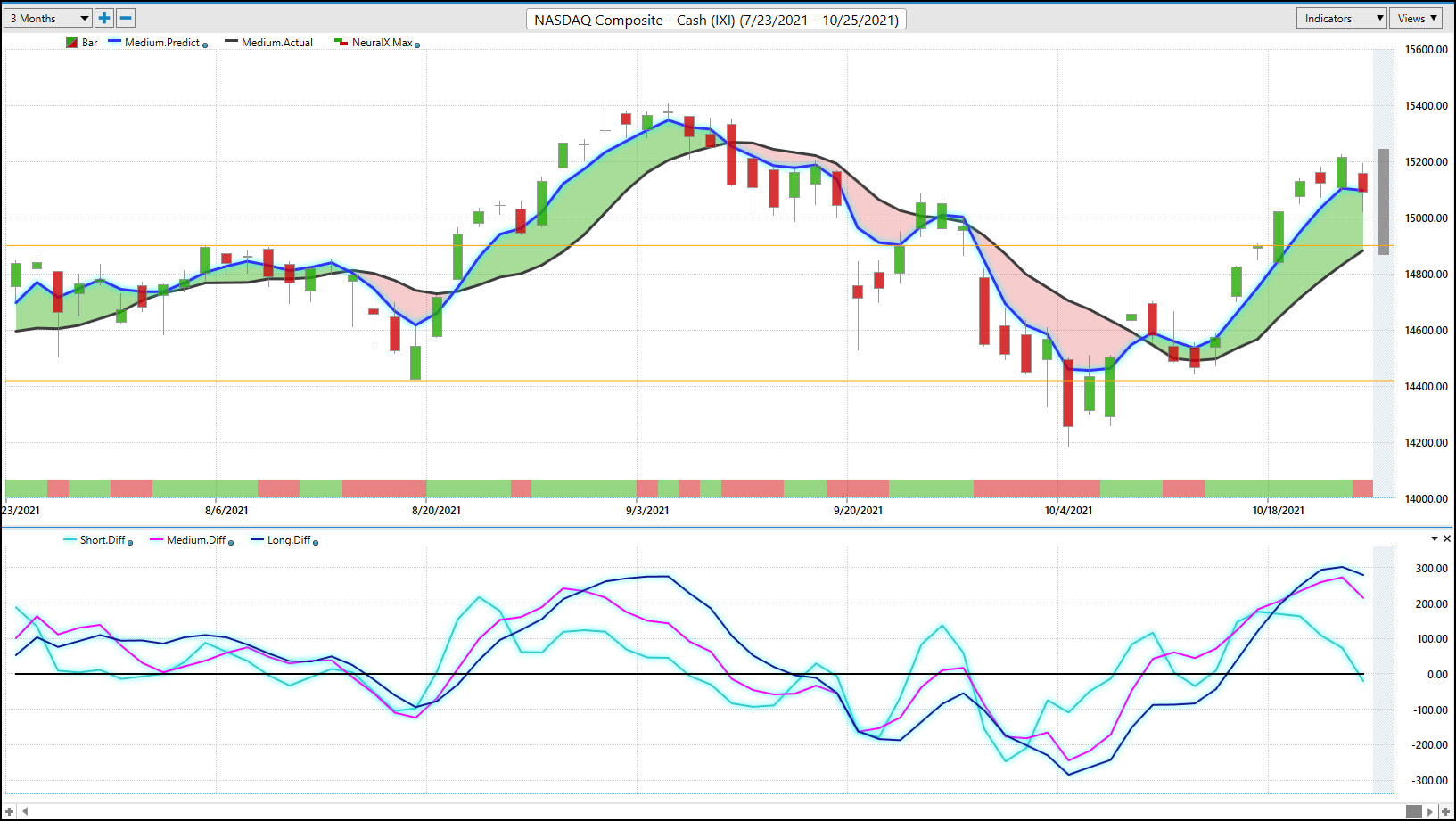
Task: Select the Short.Diff legend label
Action: pyautogui.click(x=103, y=540)
